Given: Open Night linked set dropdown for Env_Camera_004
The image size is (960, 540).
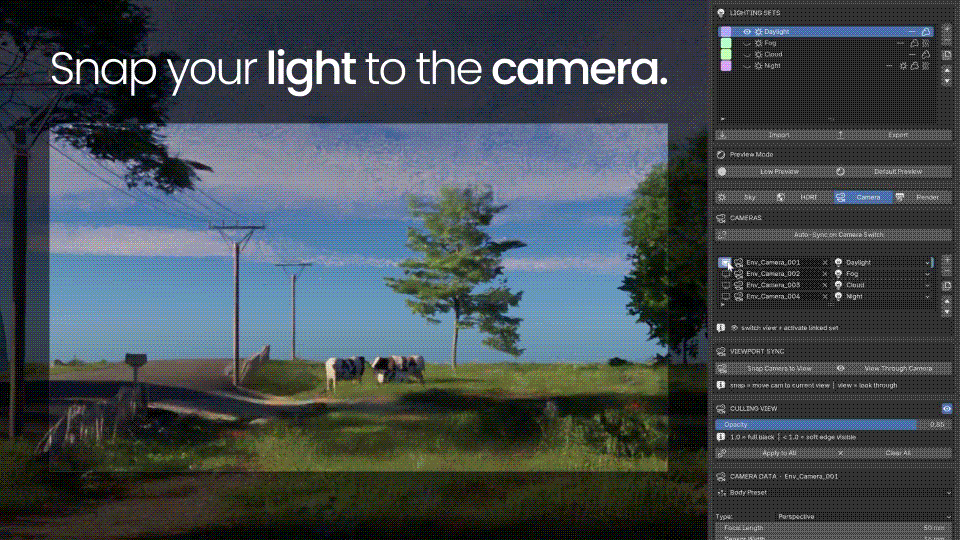Looking at the screenshot, I should click(883, 296).
